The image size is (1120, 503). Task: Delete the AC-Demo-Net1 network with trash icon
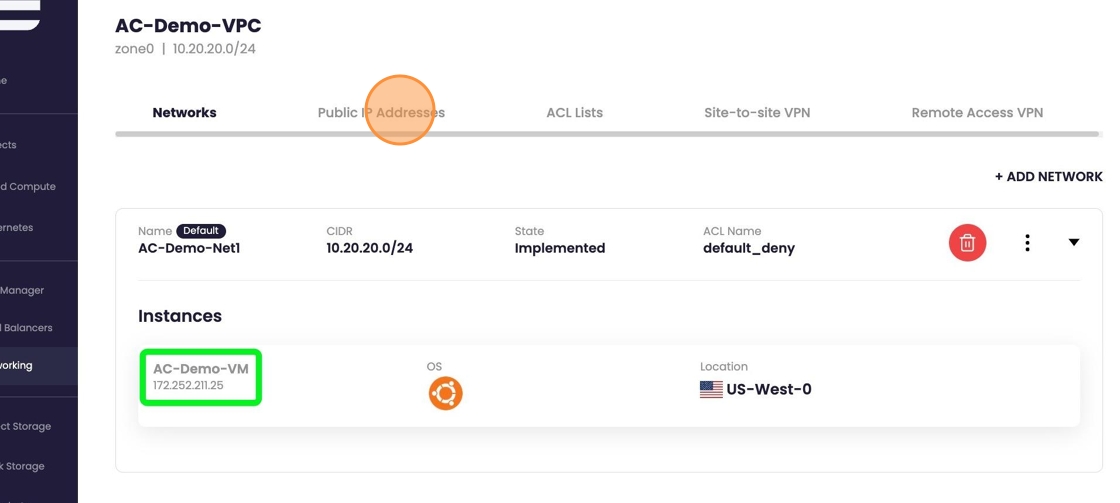tap(967, 243)
